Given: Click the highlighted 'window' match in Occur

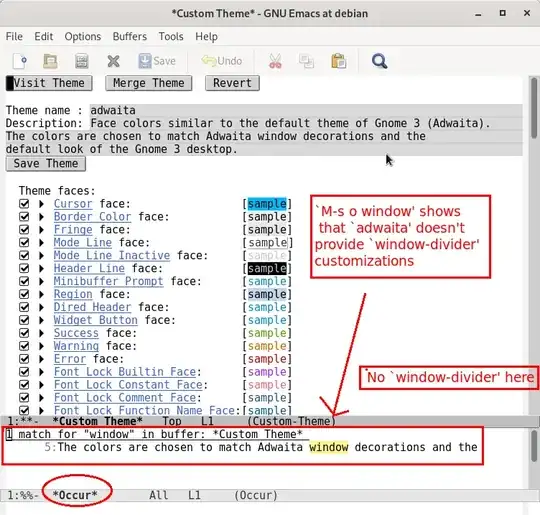Looking at the screenshot, I should tap(329, 447).
